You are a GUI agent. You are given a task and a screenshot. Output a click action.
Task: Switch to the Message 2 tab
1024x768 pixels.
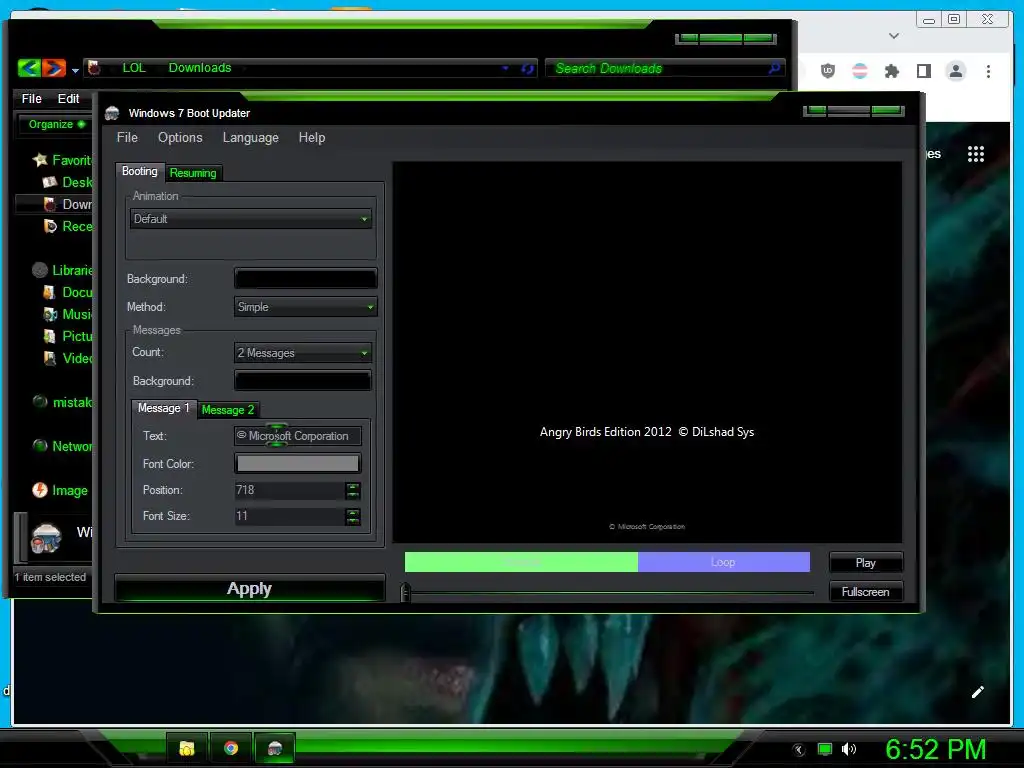(x=227, y=410)
